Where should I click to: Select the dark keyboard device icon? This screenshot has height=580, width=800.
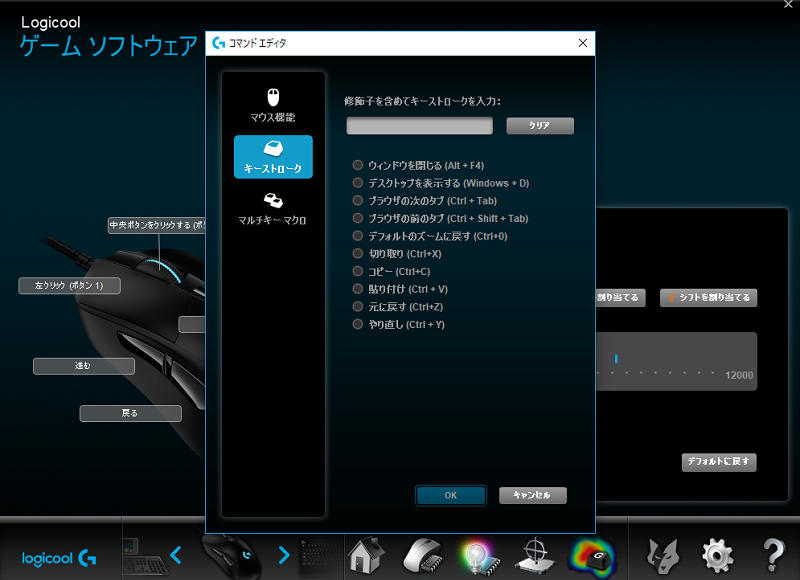321,556
